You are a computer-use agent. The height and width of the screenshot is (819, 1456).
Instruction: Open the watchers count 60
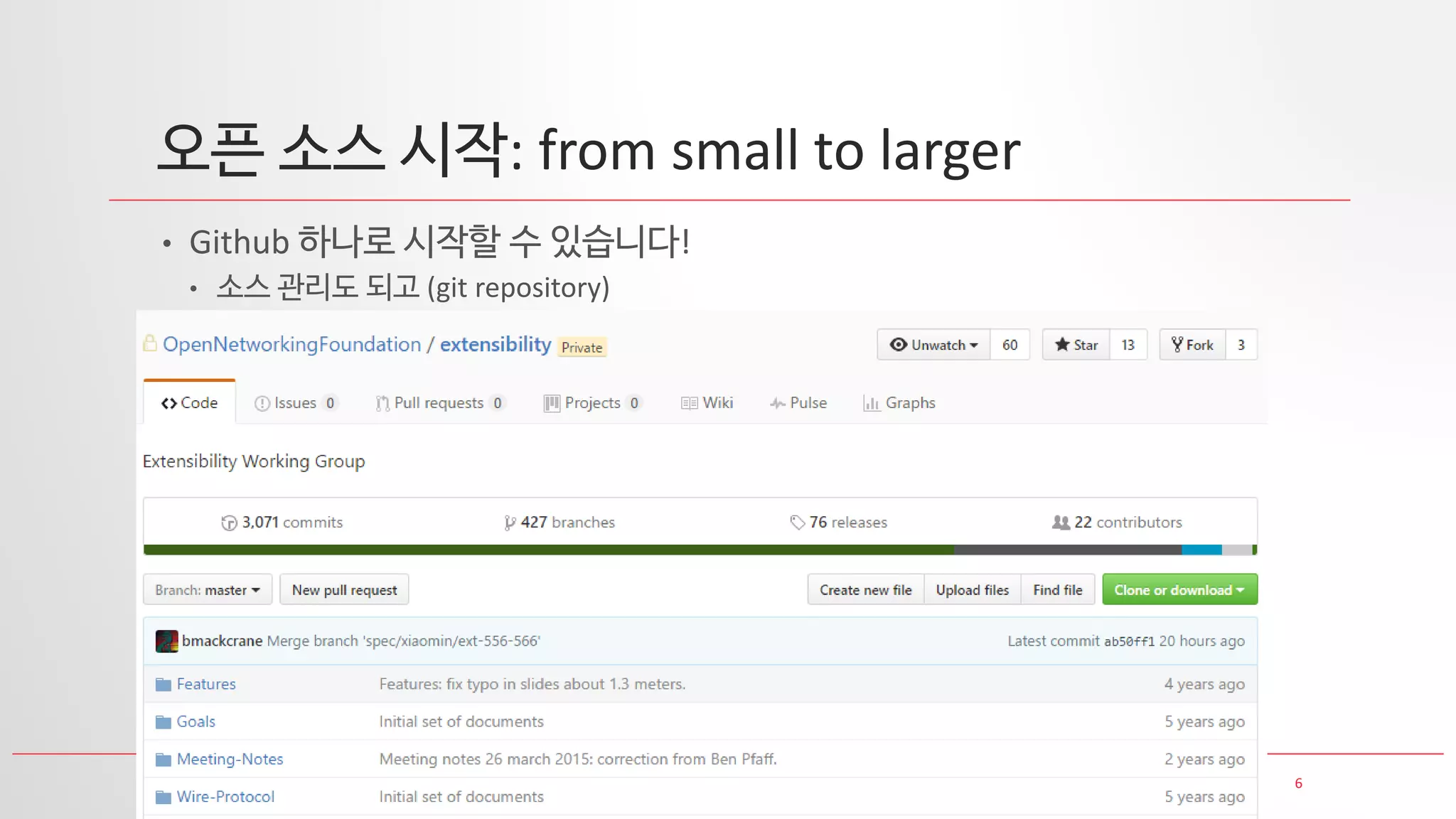(x=1010, y=345)
